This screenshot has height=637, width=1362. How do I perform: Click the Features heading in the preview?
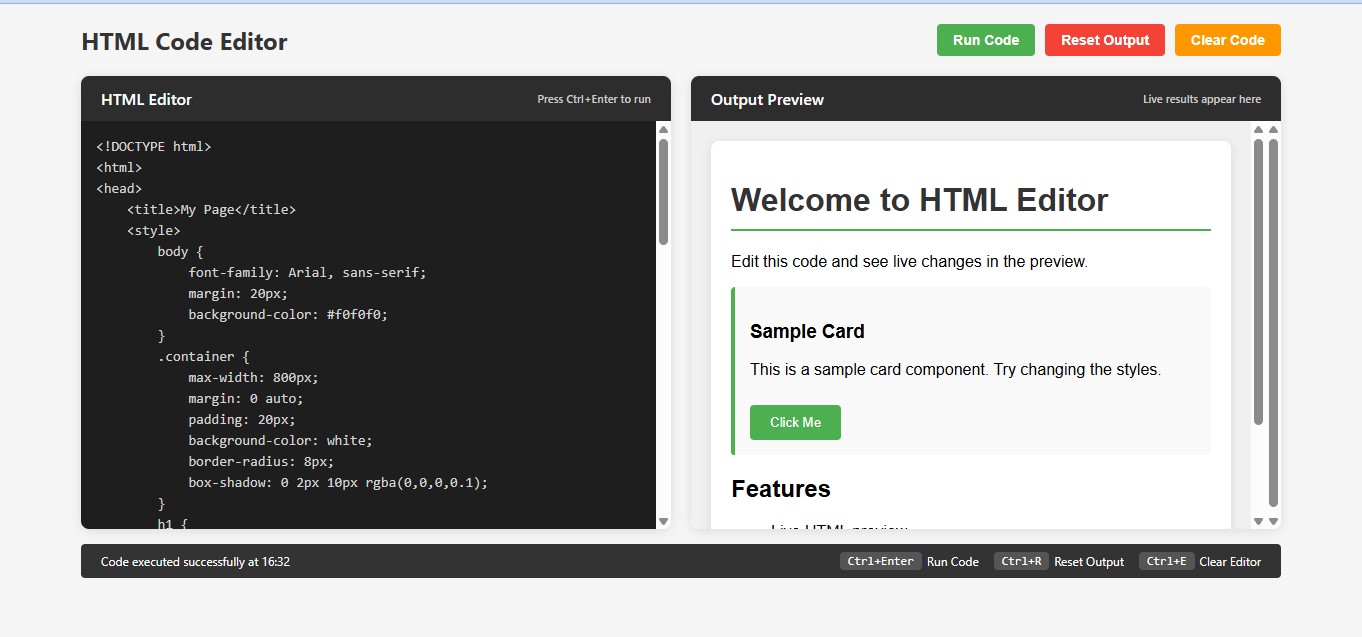[x=781, y=489]
